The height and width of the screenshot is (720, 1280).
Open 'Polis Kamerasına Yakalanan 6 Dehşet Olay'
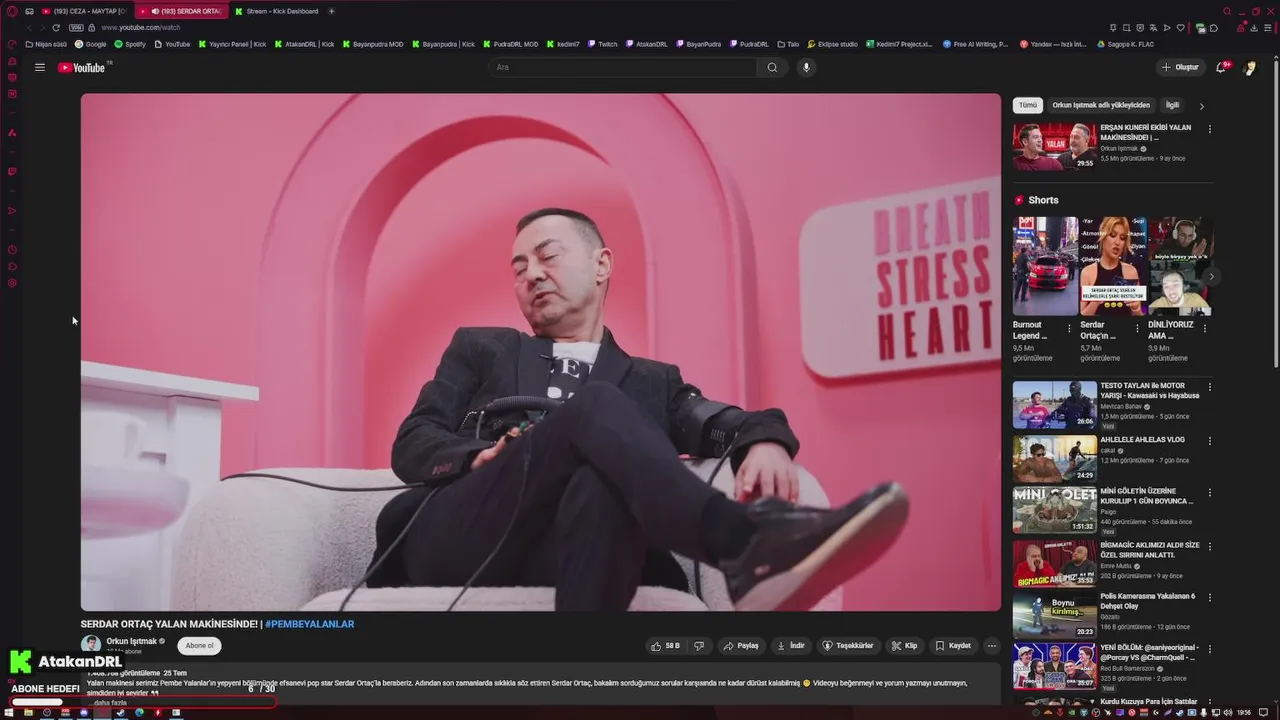pos(1147,601)
